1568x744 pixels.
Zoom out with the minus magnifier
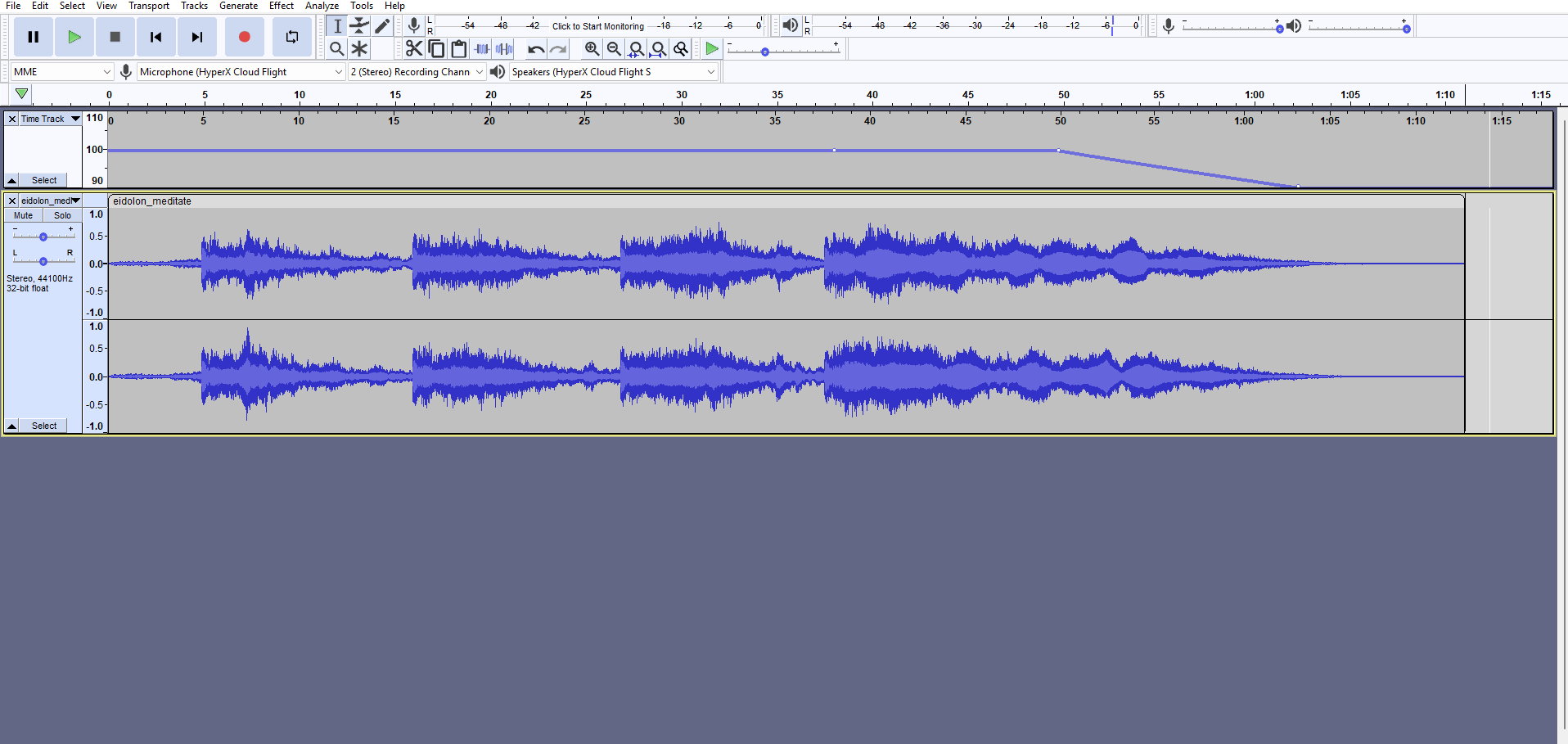pyautogui.click(x=614, y=49)
